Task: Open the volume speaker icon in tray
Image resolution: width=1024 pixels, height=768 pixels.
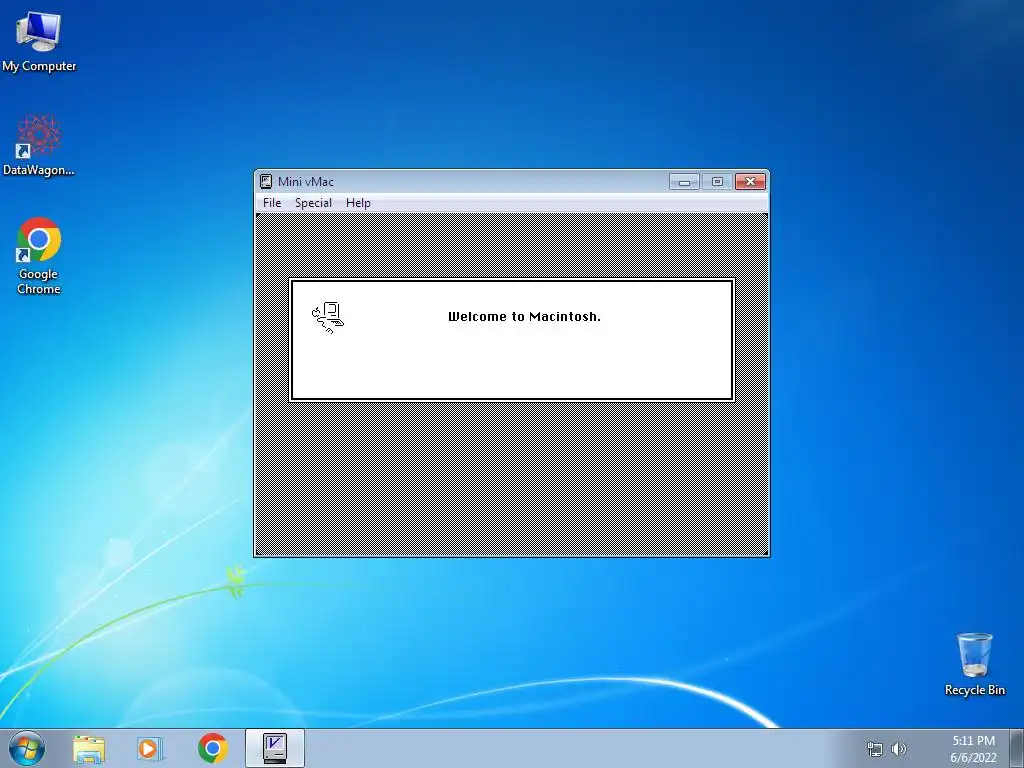Action: click(899, 749)
